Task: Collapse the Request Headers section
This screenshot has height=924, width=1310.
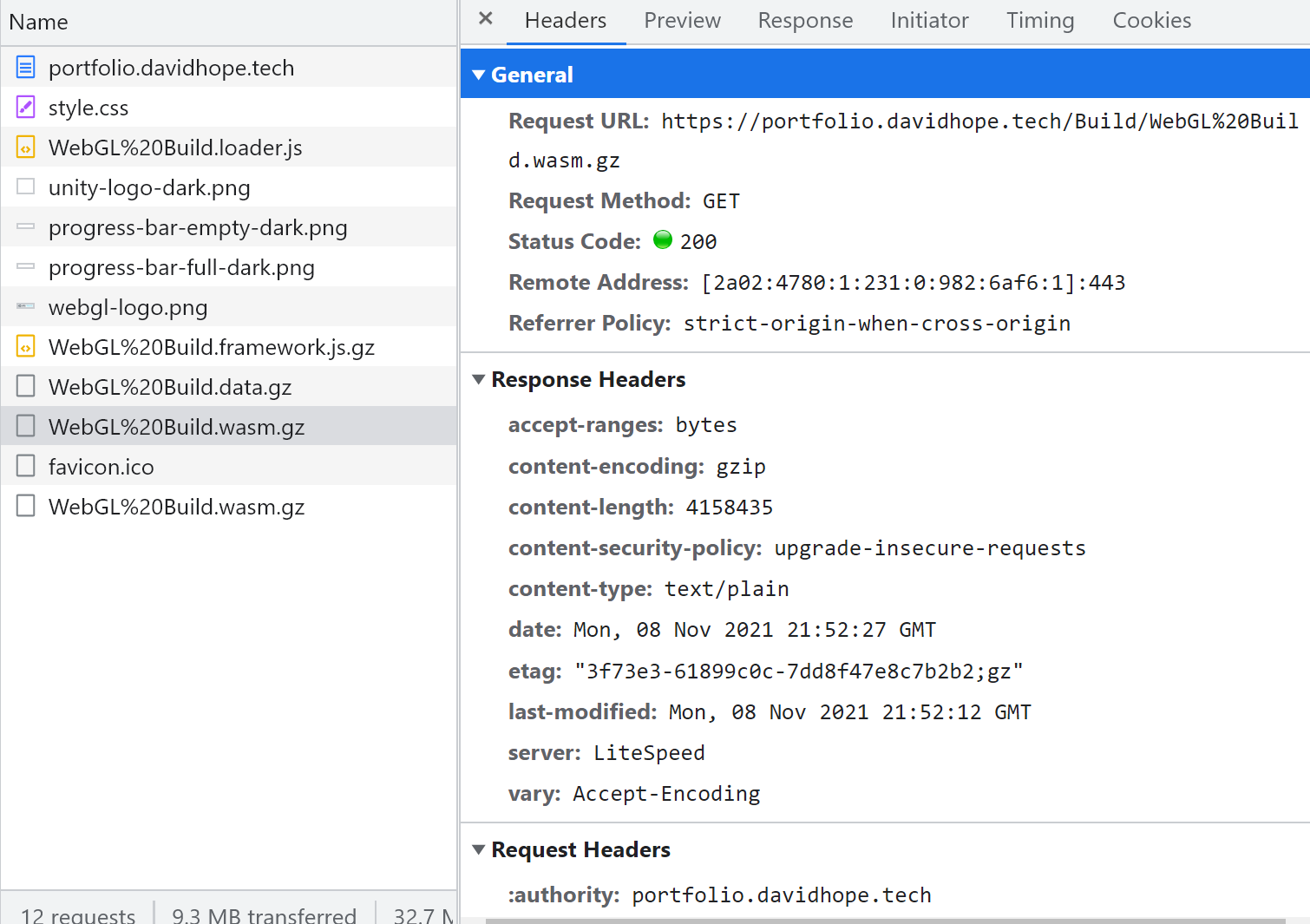Action: 479,849
